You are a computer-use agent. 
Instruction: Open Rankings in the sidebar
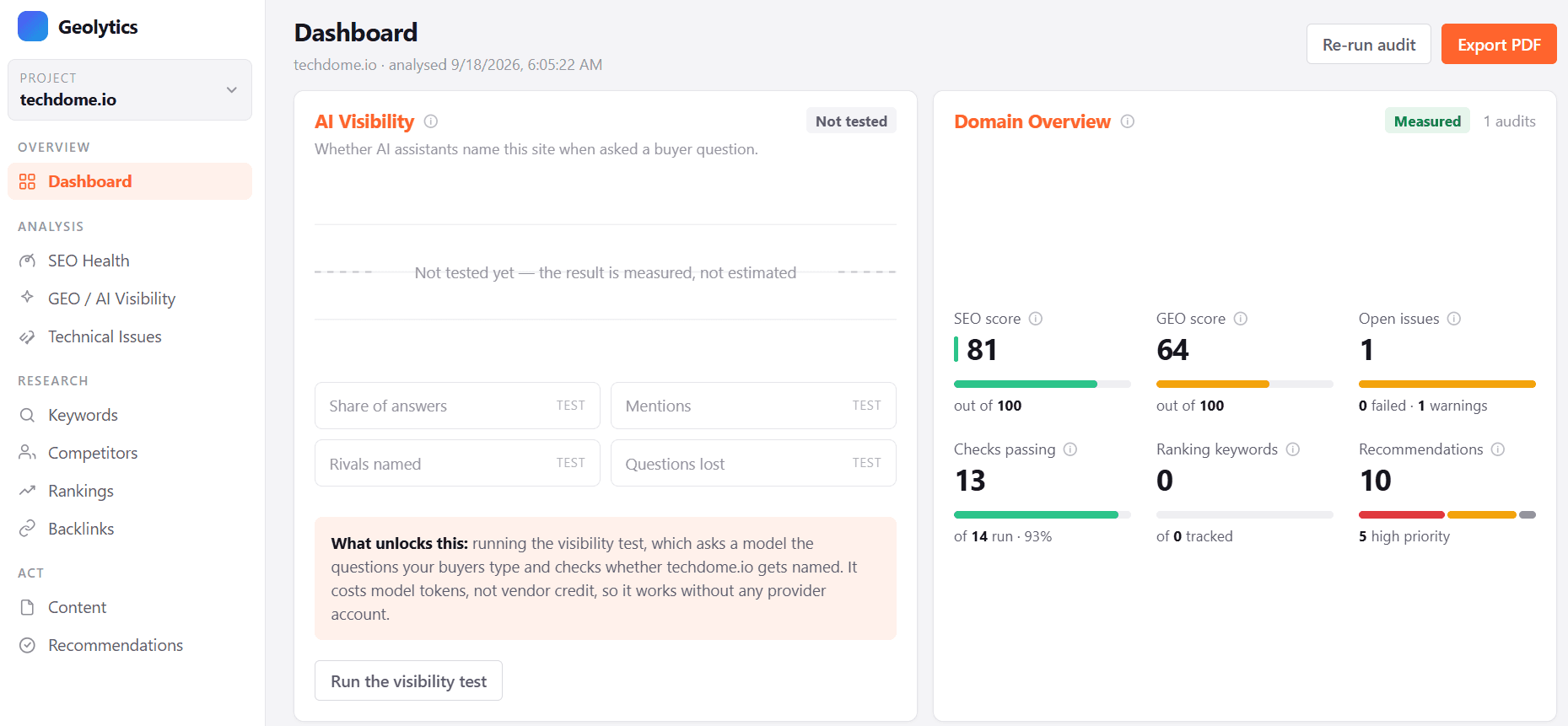point(130,491)
